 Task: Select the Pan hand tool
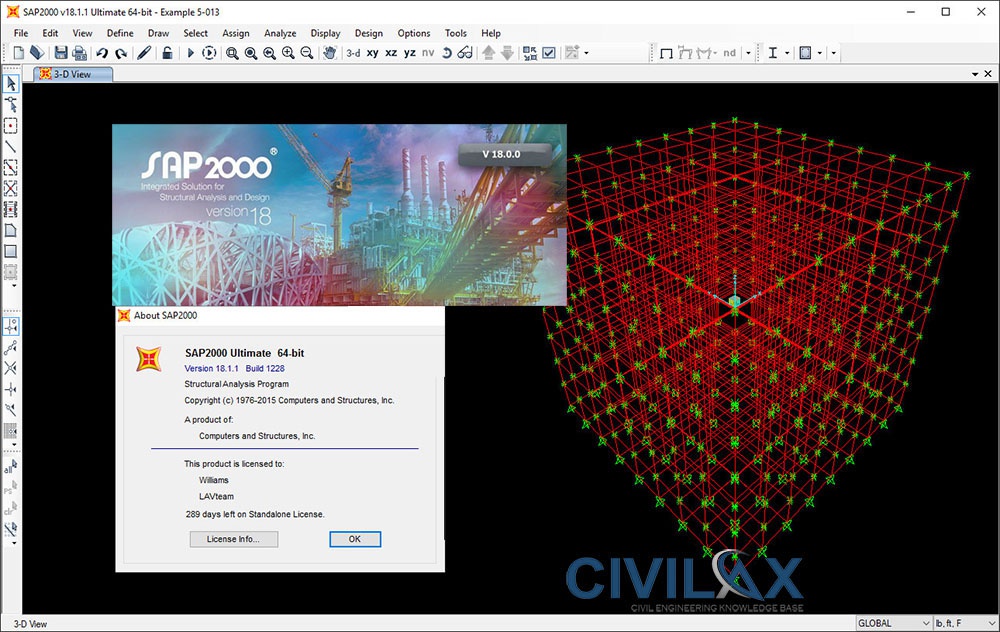pos(330,53)
